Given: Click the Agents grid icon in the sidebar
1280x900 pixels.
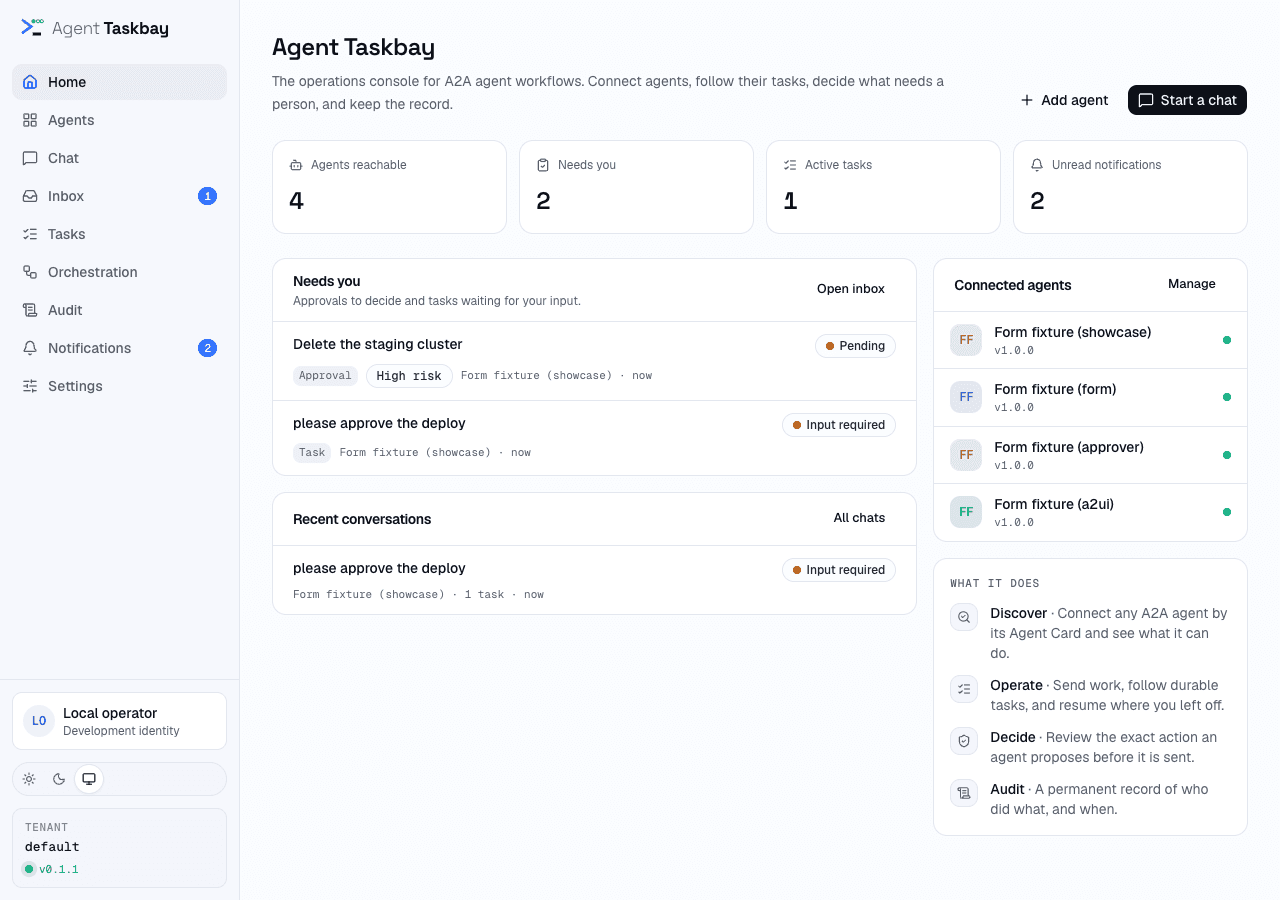Looking at the screenshot, I should [30, 120].
